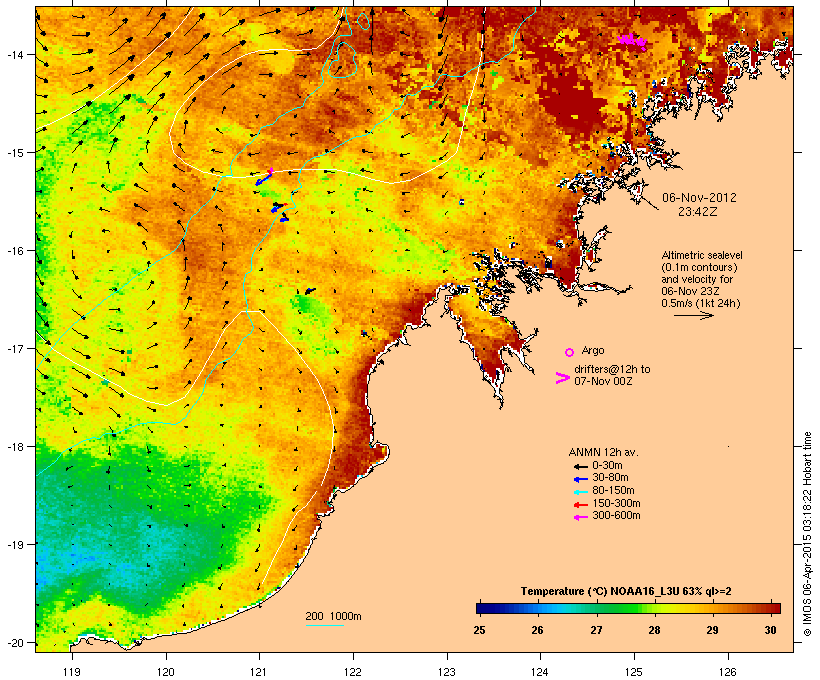Click the 'Argo' legend label
Viewport: 820px width, 680px height.
click(593, 350)
